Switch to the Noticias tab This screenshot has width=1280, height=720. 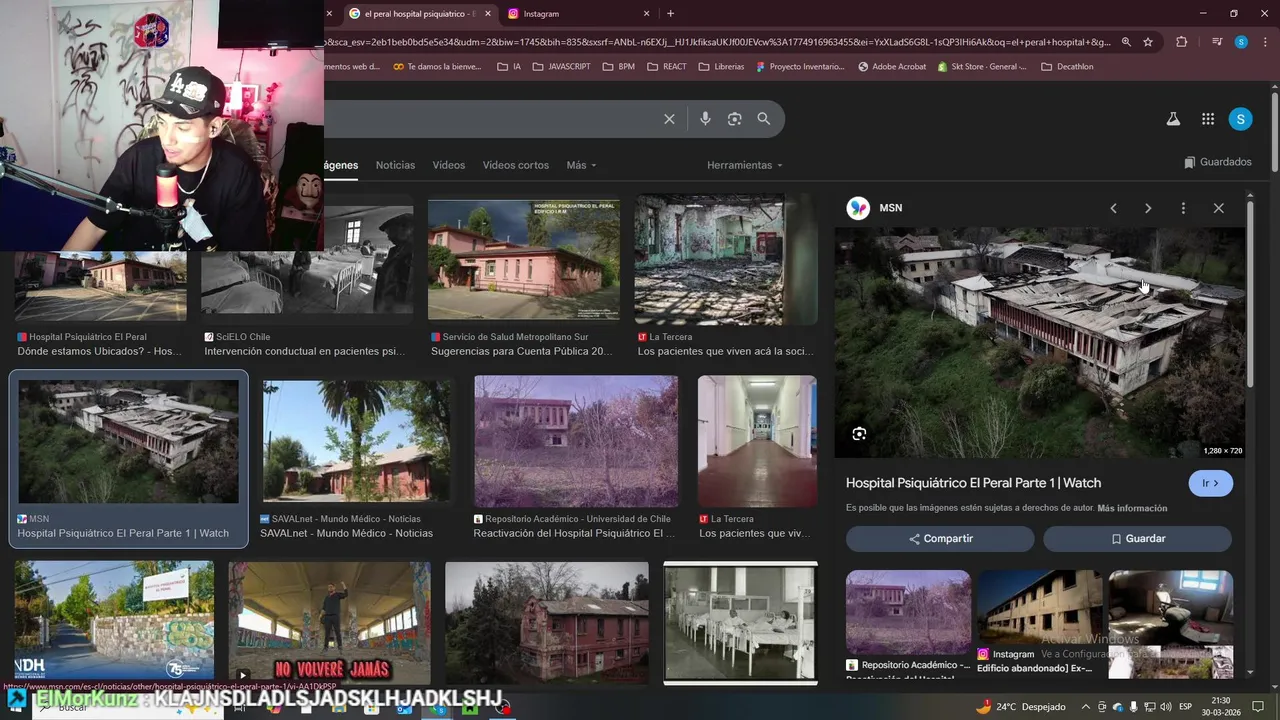[x=395, y=165]
